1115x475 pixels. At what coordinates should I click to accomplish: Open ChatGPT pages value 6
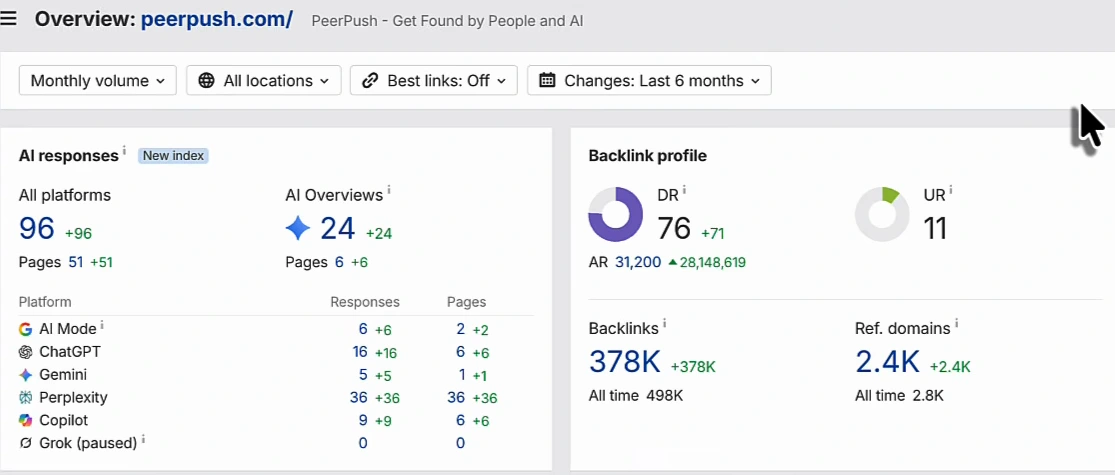[460, 351]
